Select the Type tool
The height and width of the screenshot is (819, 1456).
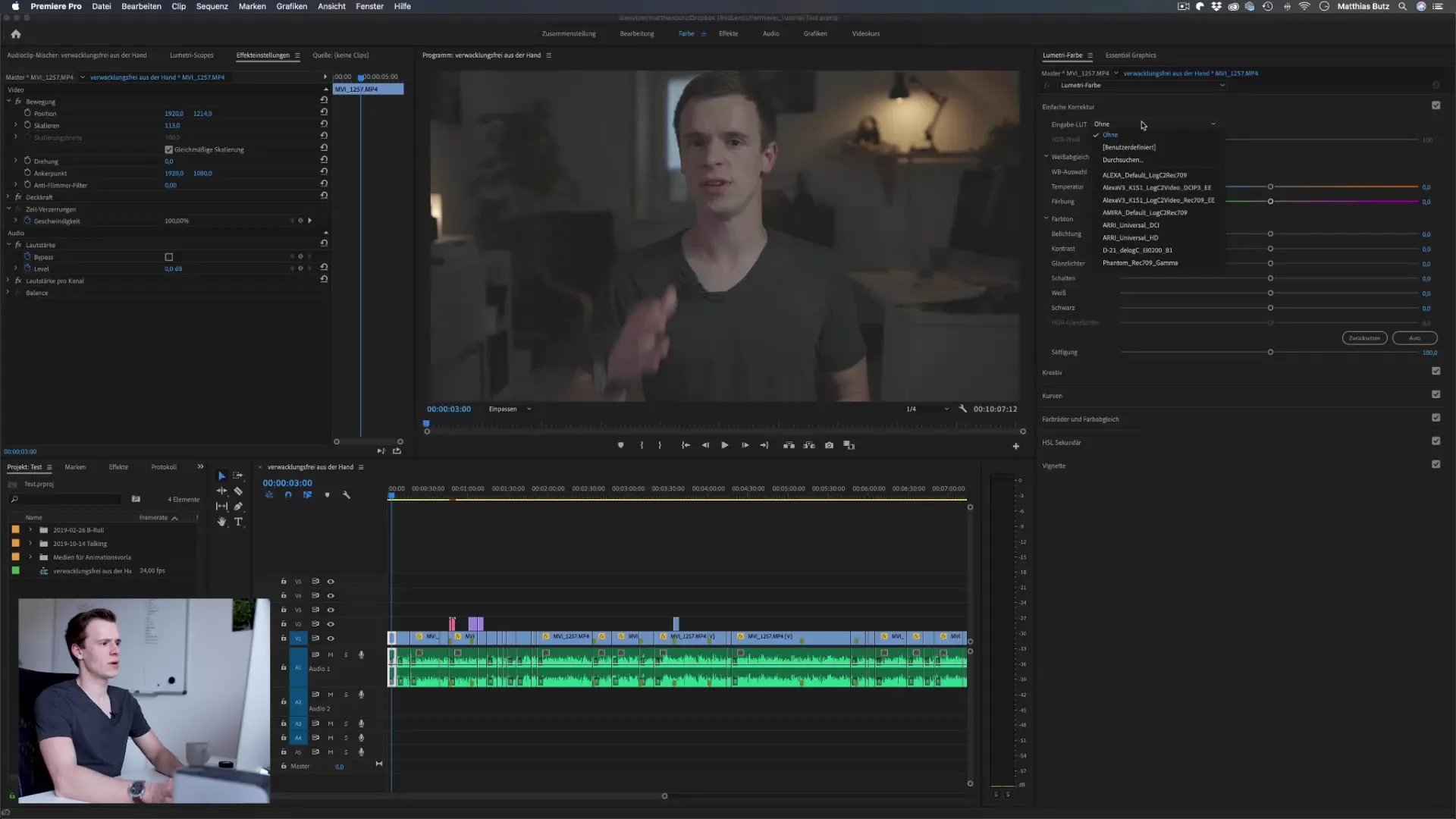238,522
